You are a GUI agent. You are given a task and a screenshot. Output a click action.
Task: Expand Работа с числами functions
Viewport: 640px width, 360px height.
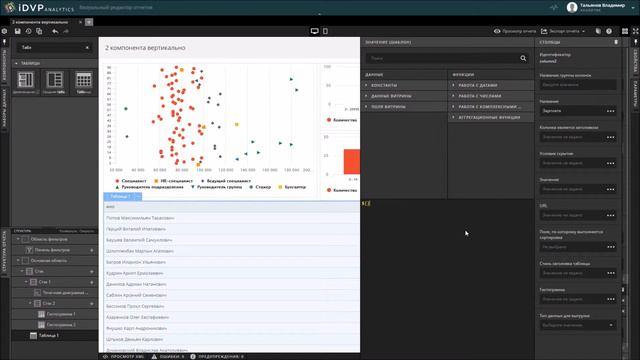[x=491, y=96]
